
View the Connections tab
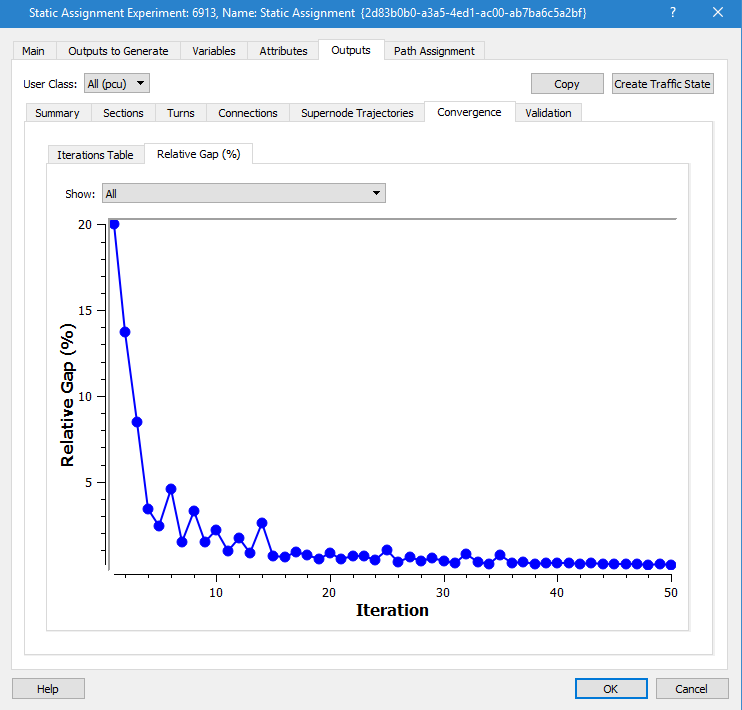point(247,113)
